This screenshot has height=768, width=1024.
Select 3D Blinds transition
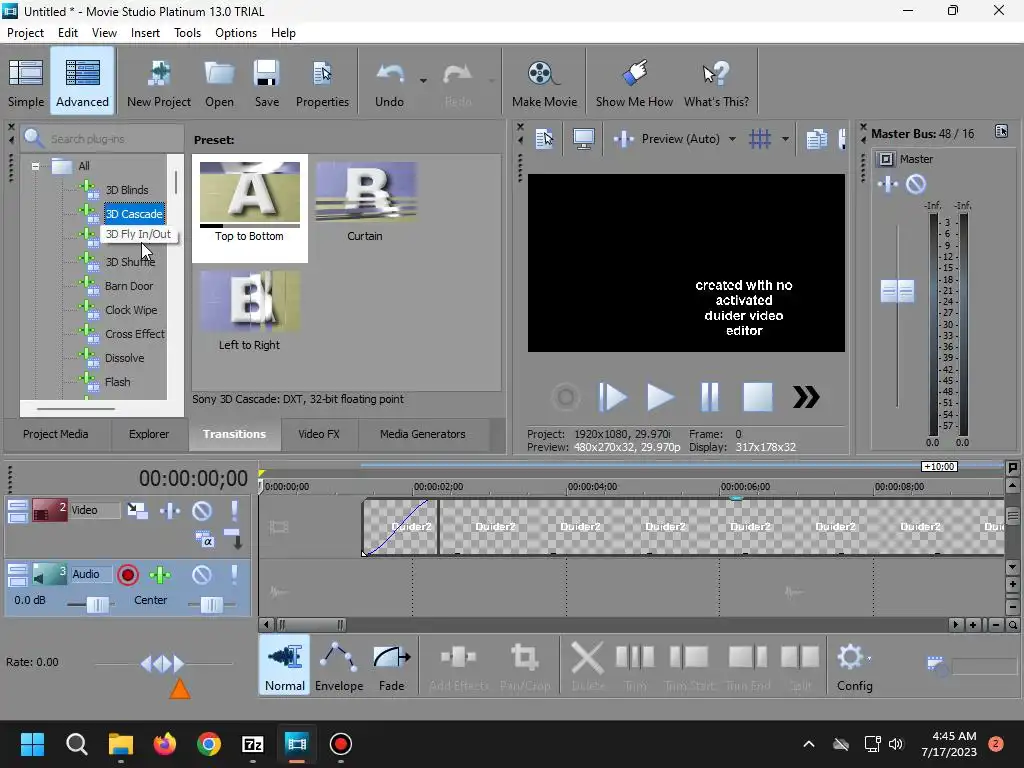127,189
